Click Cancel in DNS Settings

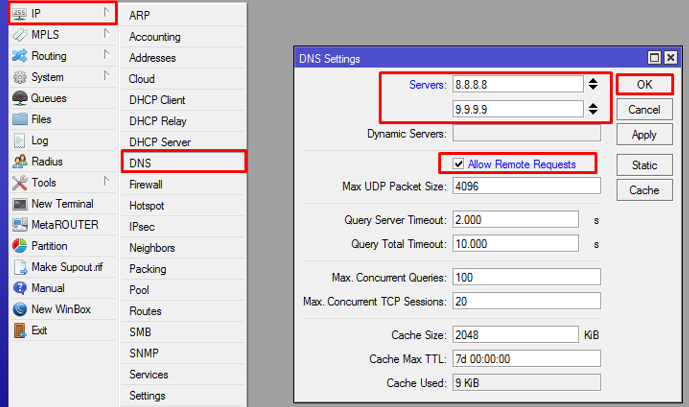click(x=645, y=109)
